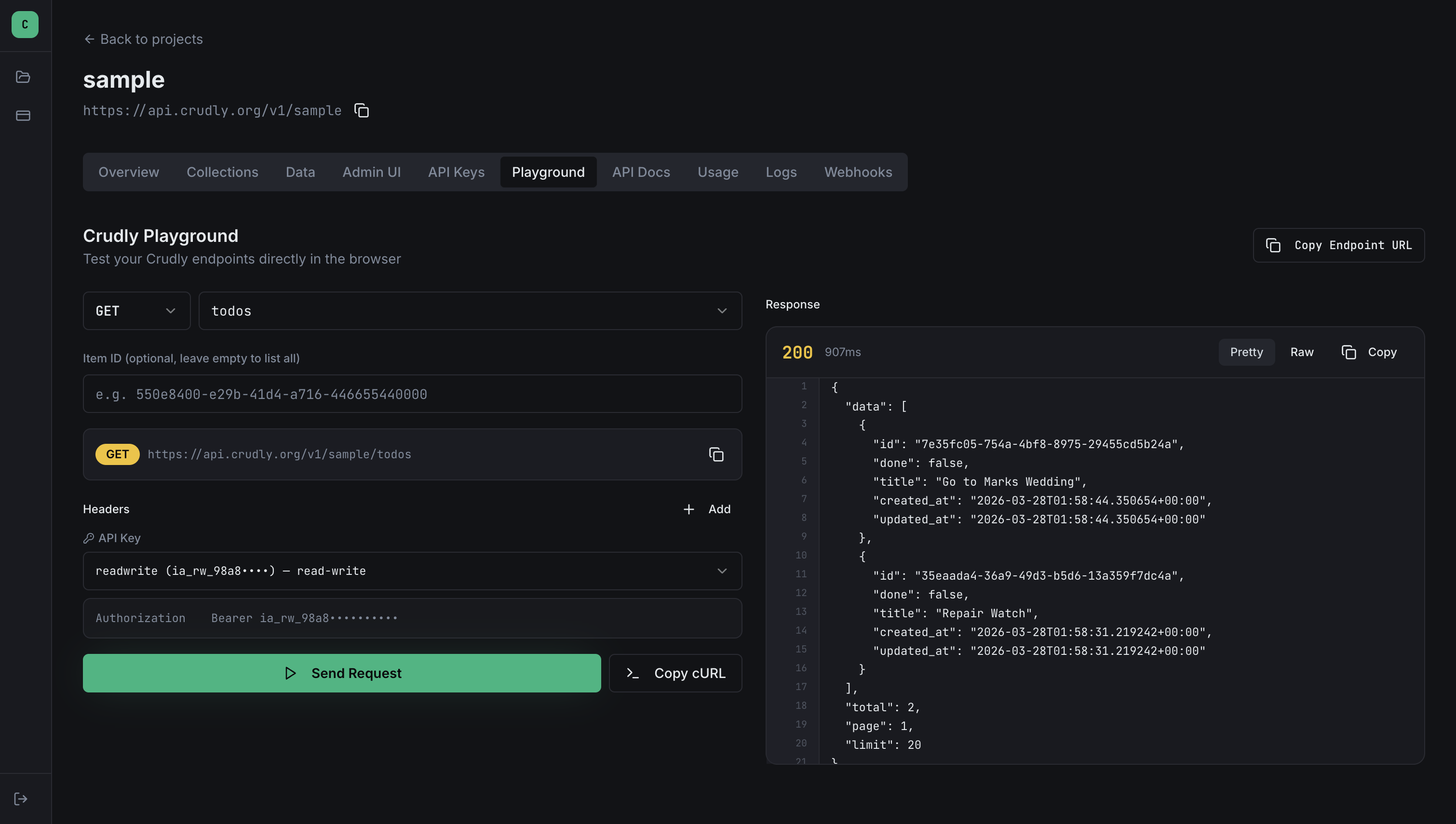The width and height of the screenshot is (1456, 824).
Task: Click the green C workspace logo
Action: 25,25
